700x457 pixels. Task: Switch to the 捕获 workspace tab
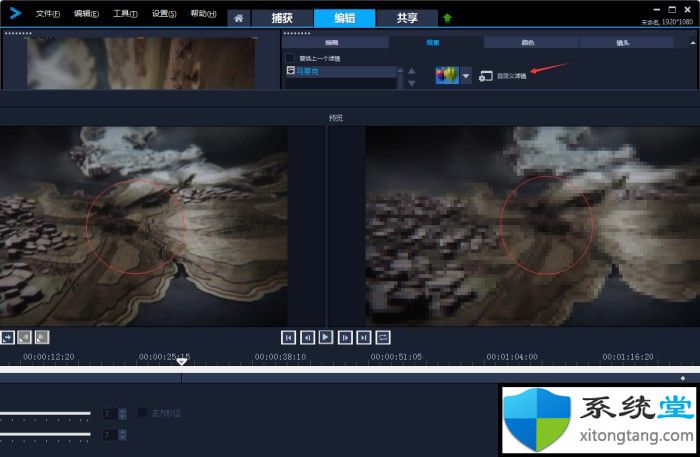pyautogui.click(x=282, y=18)
